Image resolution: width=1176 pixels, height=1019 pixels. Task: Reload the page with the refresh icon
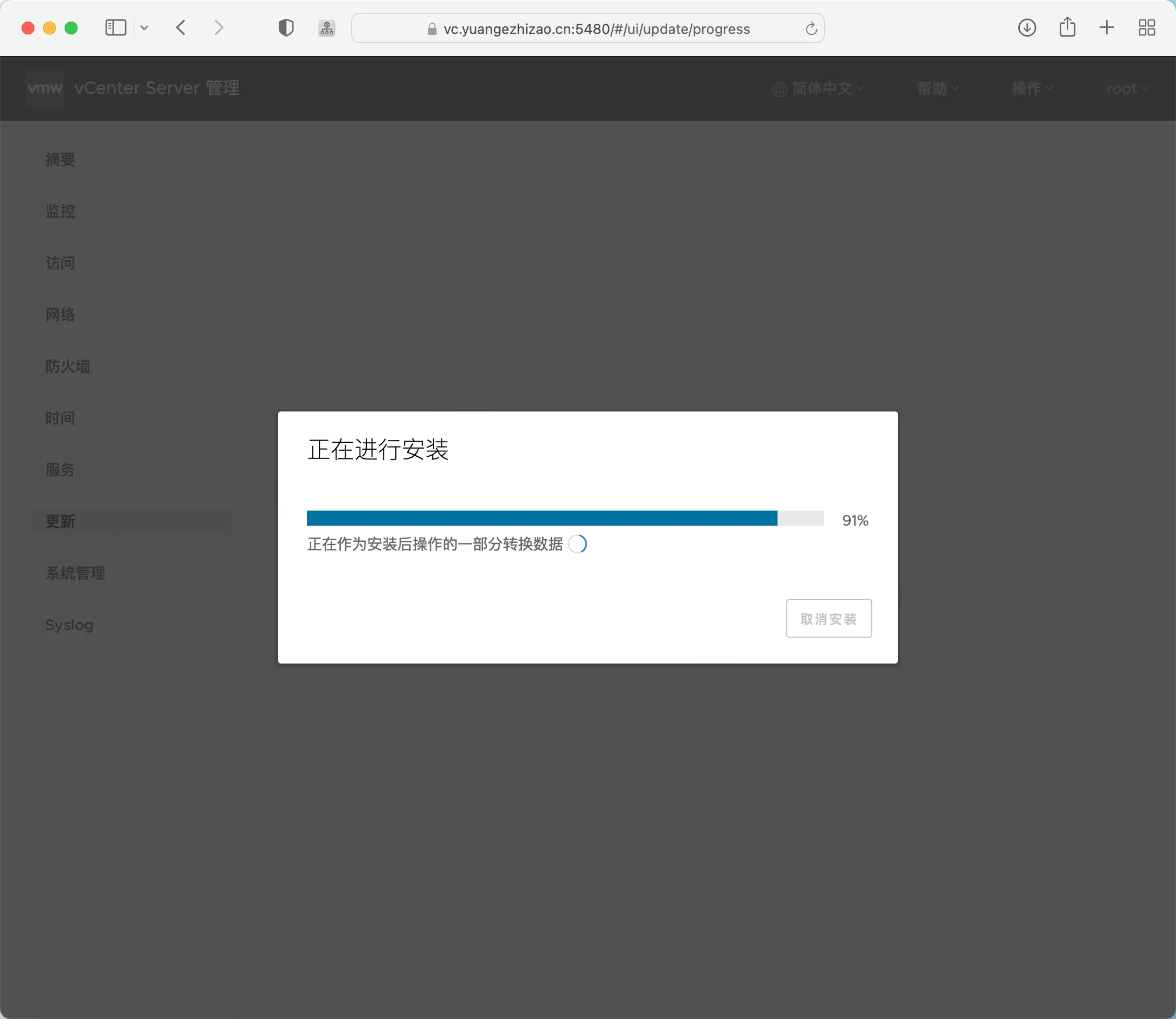[811, 29]
